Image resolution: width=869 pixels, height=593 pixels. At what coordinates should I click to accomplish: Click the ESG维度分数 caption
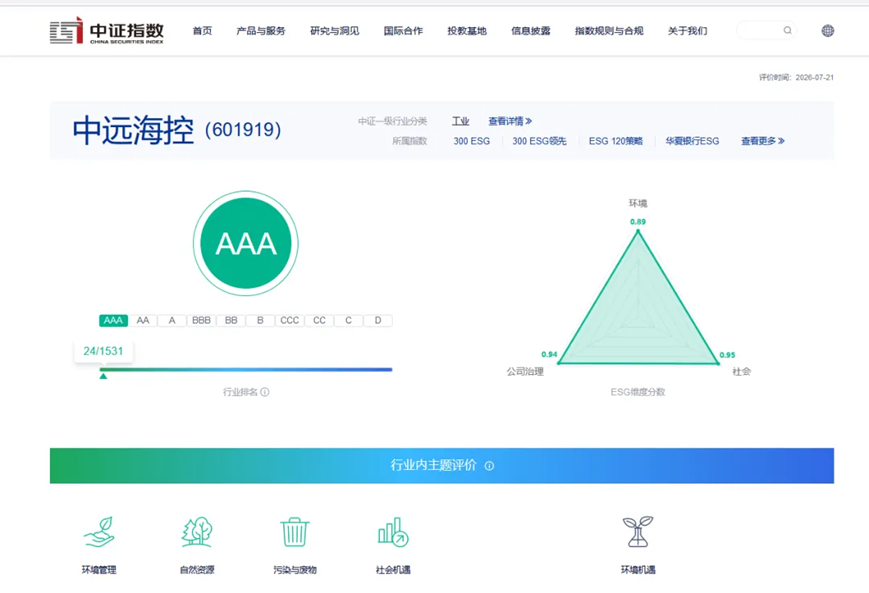click(x=638, y=392)
